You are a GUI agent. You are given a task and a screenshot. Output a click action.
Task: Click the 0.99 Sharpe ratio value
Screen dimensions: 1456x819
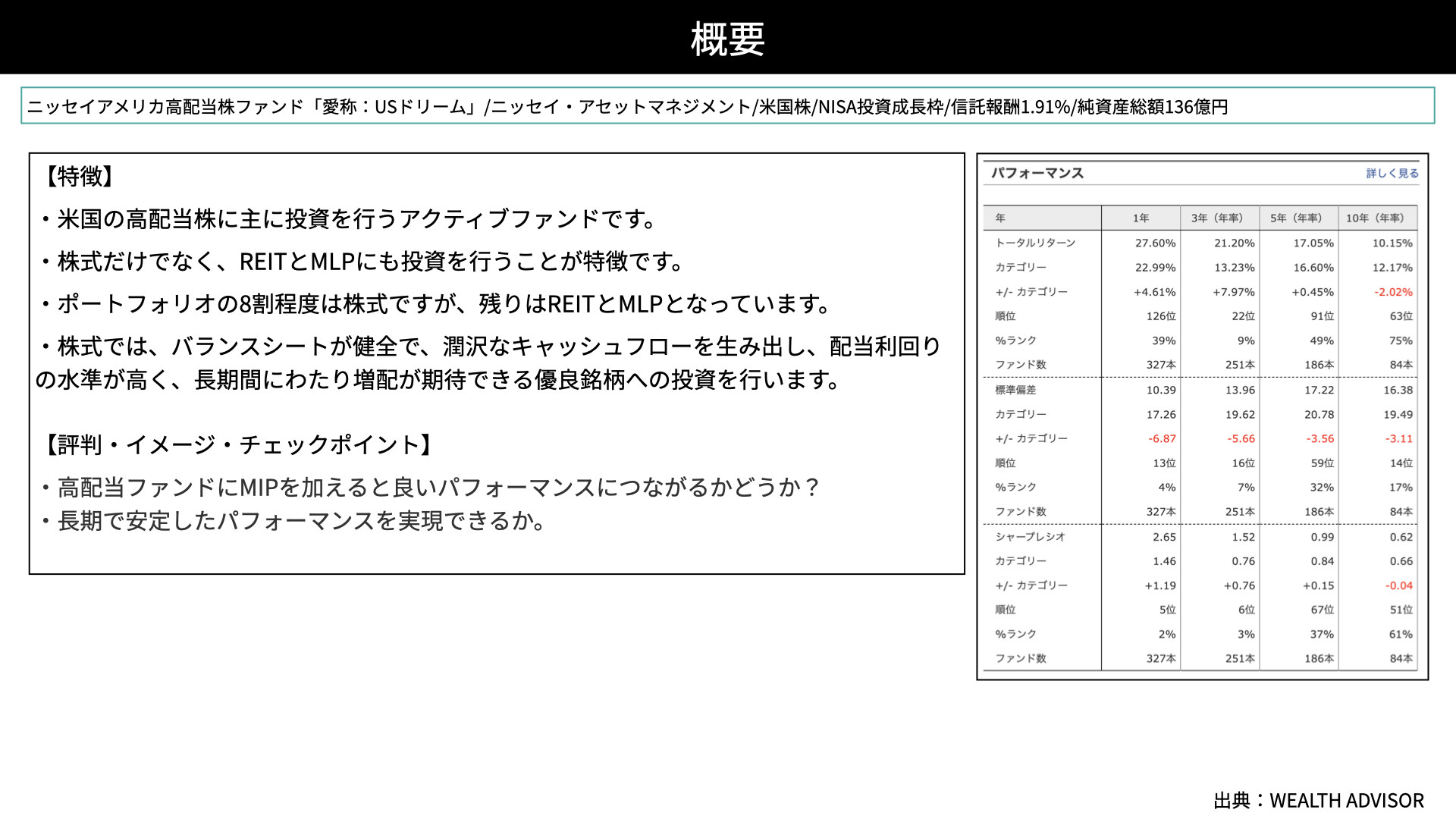[1322, 538]
